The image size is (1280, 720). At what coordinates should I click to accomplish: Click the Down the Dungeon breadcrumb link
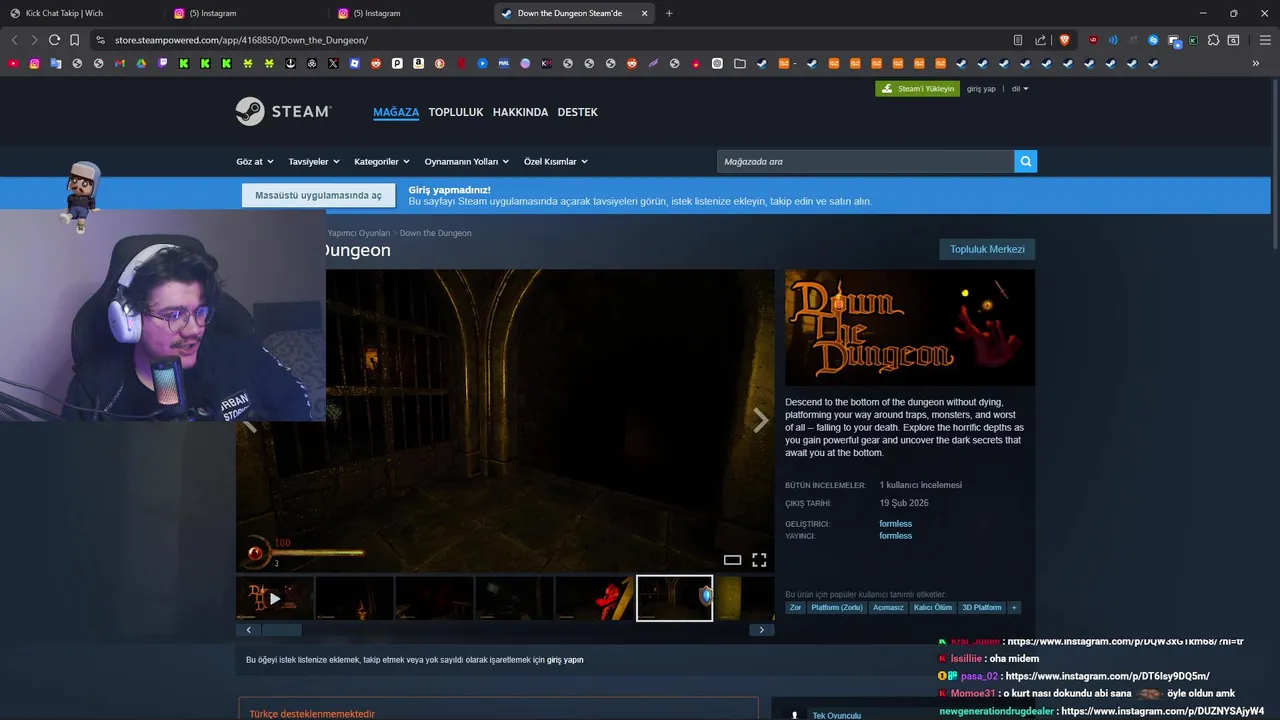(435, 233)
